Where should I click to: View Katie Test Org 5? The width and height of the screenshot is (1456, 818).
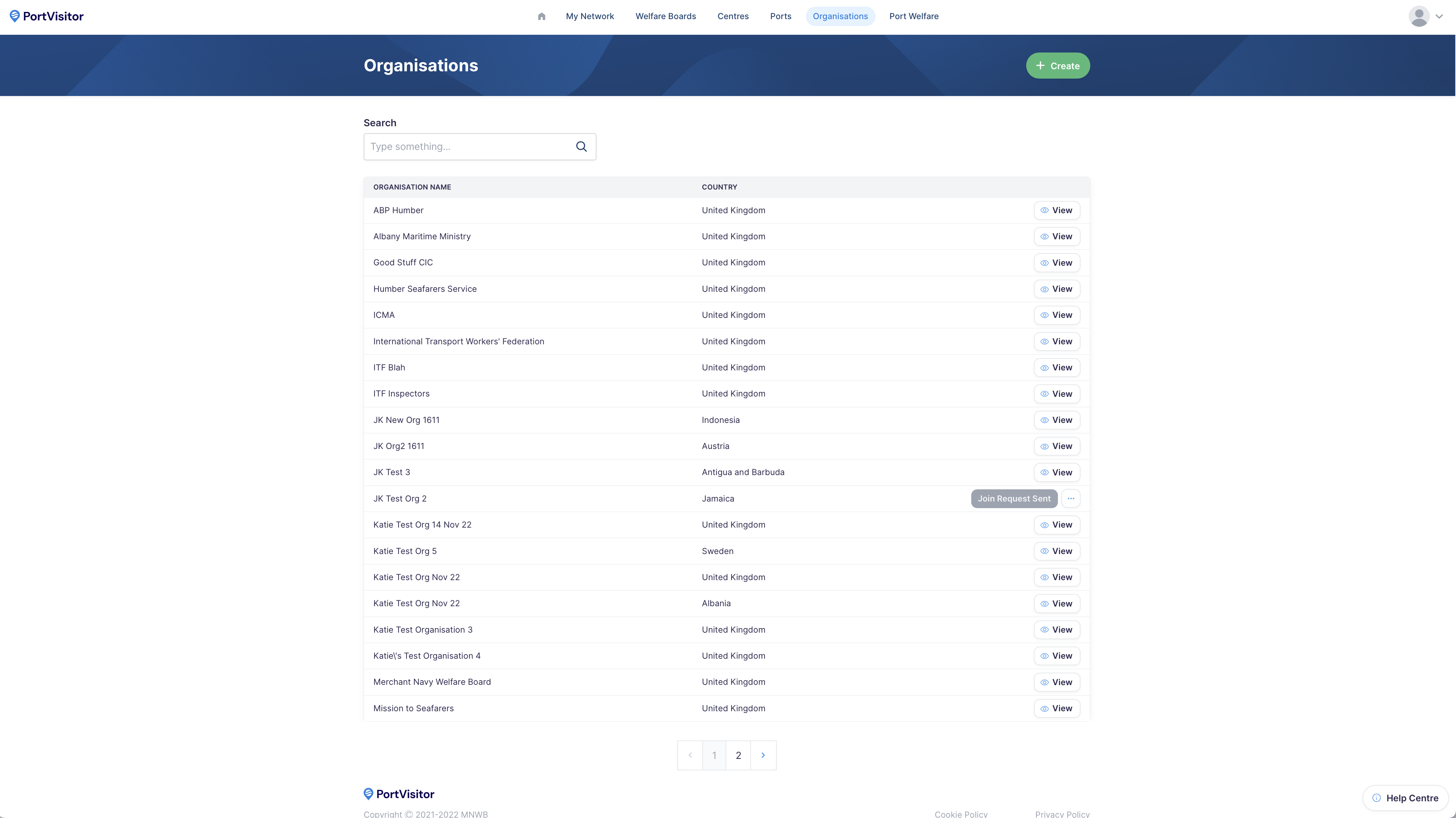point(1057,551)
